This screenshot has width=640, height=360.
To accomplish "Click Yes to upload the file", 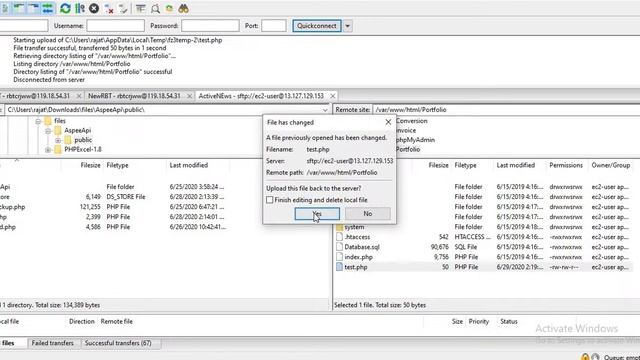I will pos(317,214).
